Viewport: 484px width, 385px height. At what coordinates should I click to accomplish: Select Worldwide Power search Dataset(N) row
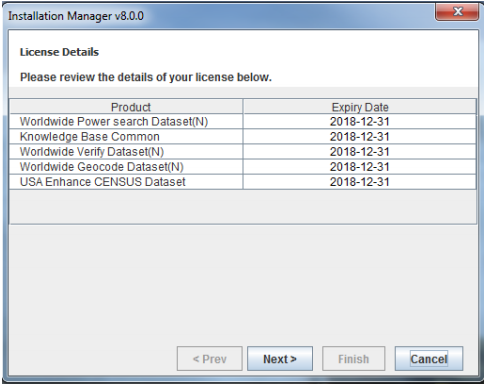click(243, 122)
